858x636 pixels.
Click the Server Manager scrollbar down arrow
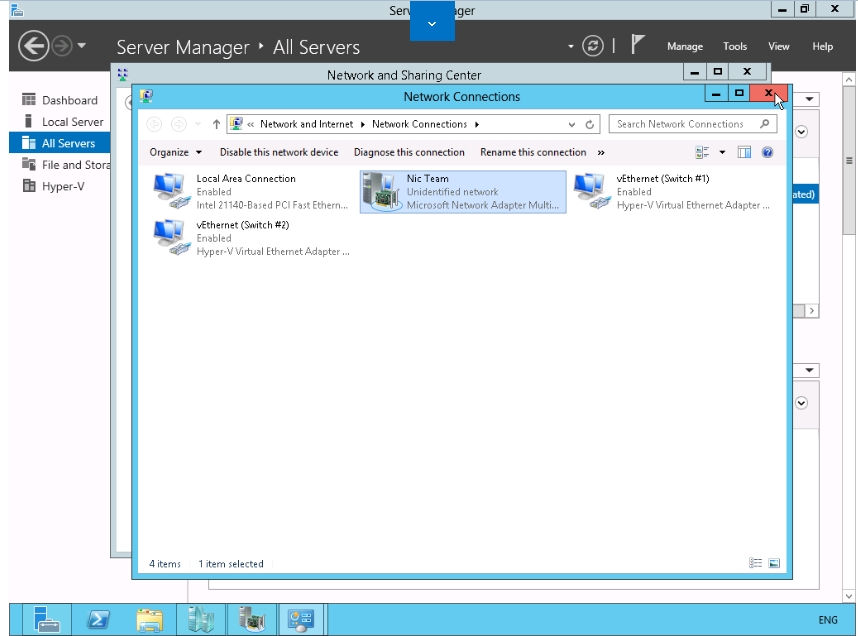coord(849,596)
